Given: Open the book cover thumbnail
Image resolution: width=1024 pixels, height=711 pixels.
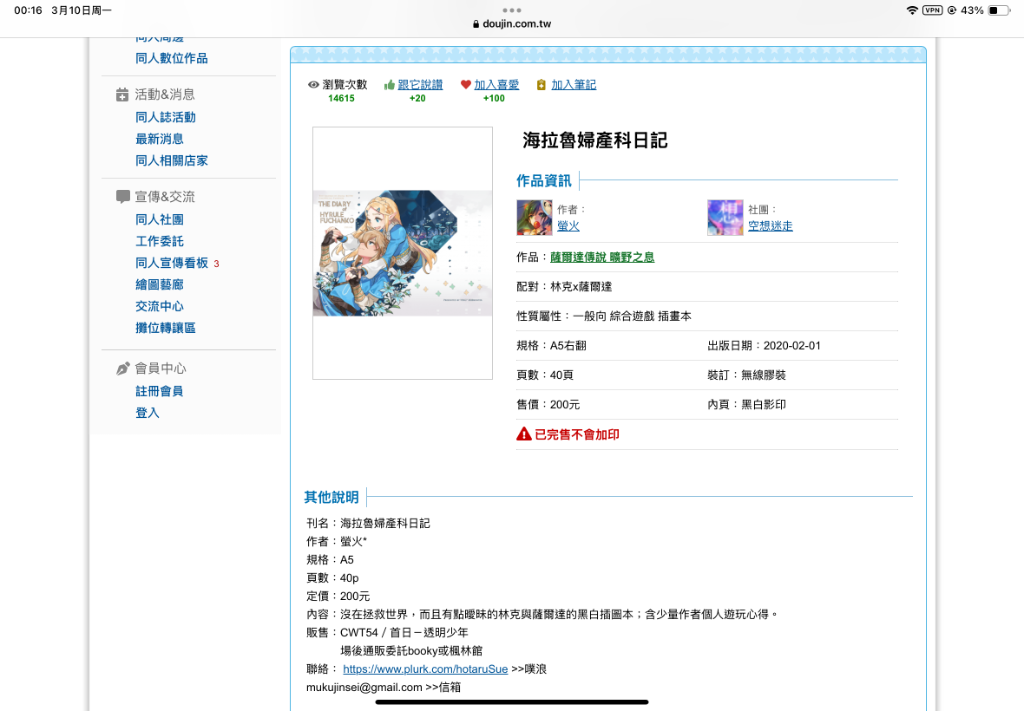Looking at the screenshot, I should [402, 253].
